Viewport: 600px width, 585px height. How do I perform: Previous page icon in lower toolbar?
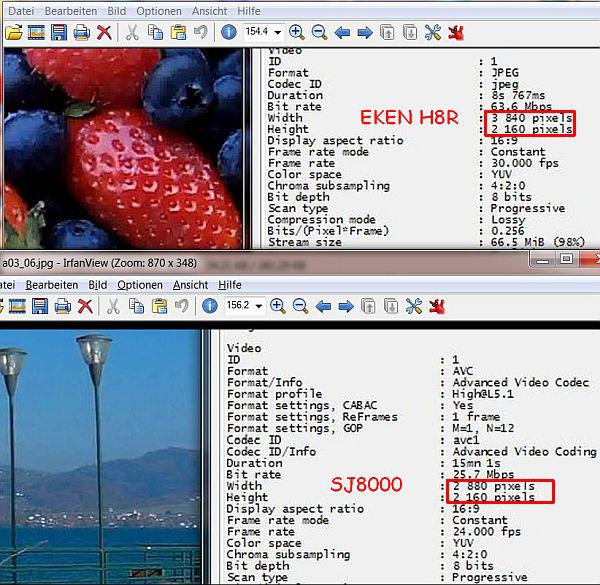pyautogui.click(x=368, y=306)
